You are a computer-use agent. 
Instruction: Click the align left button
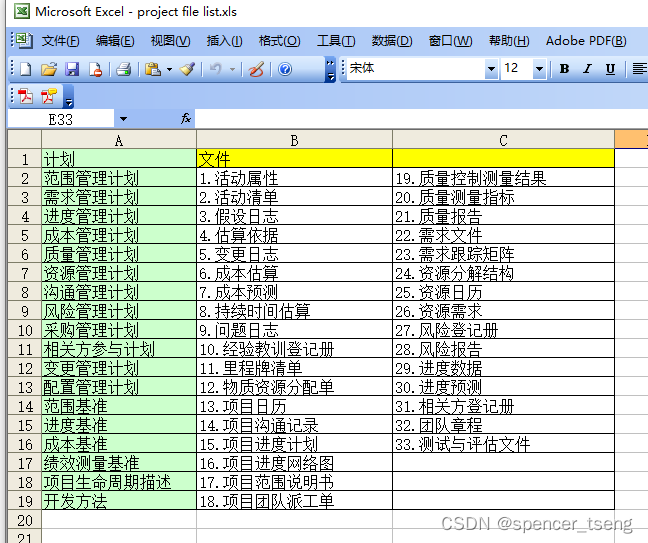tap(639, 69)
